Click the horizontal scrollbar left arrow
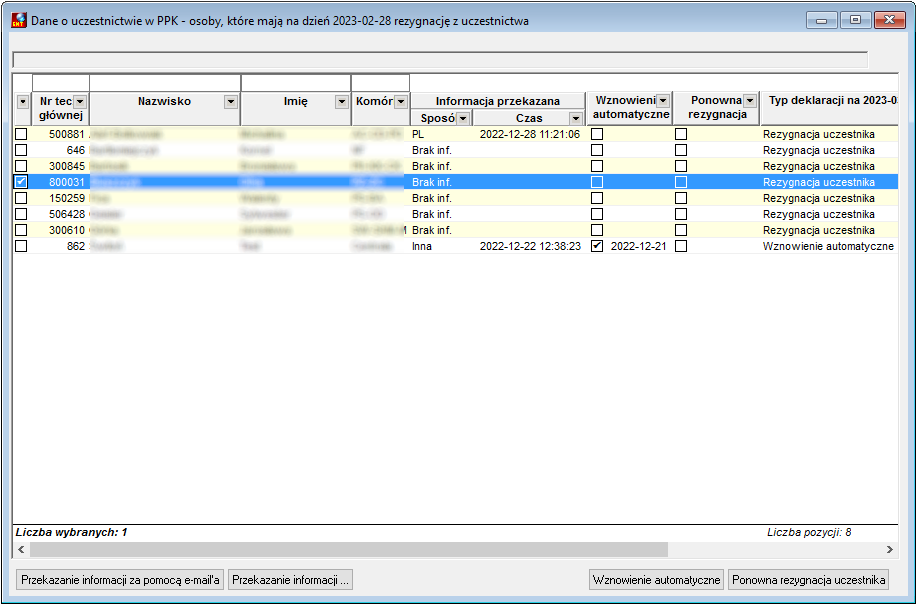 coord(21,549)
